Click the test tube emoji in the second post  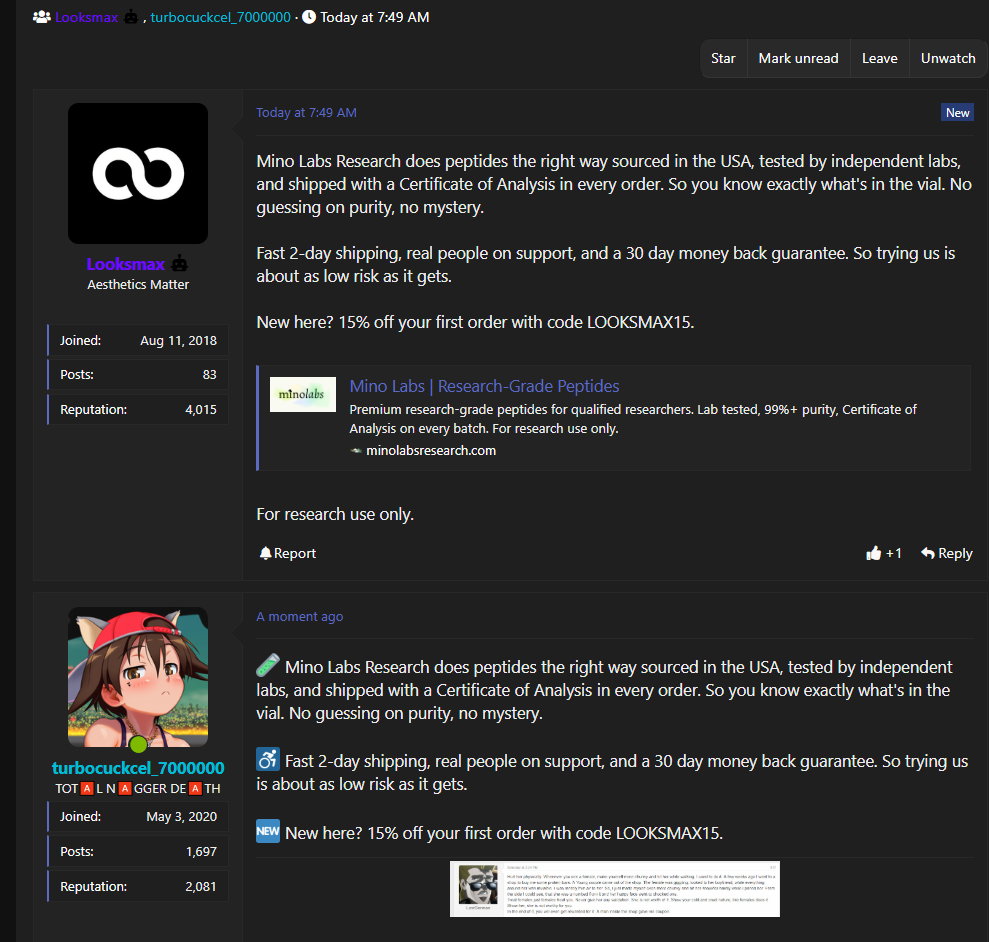(267, 665)
